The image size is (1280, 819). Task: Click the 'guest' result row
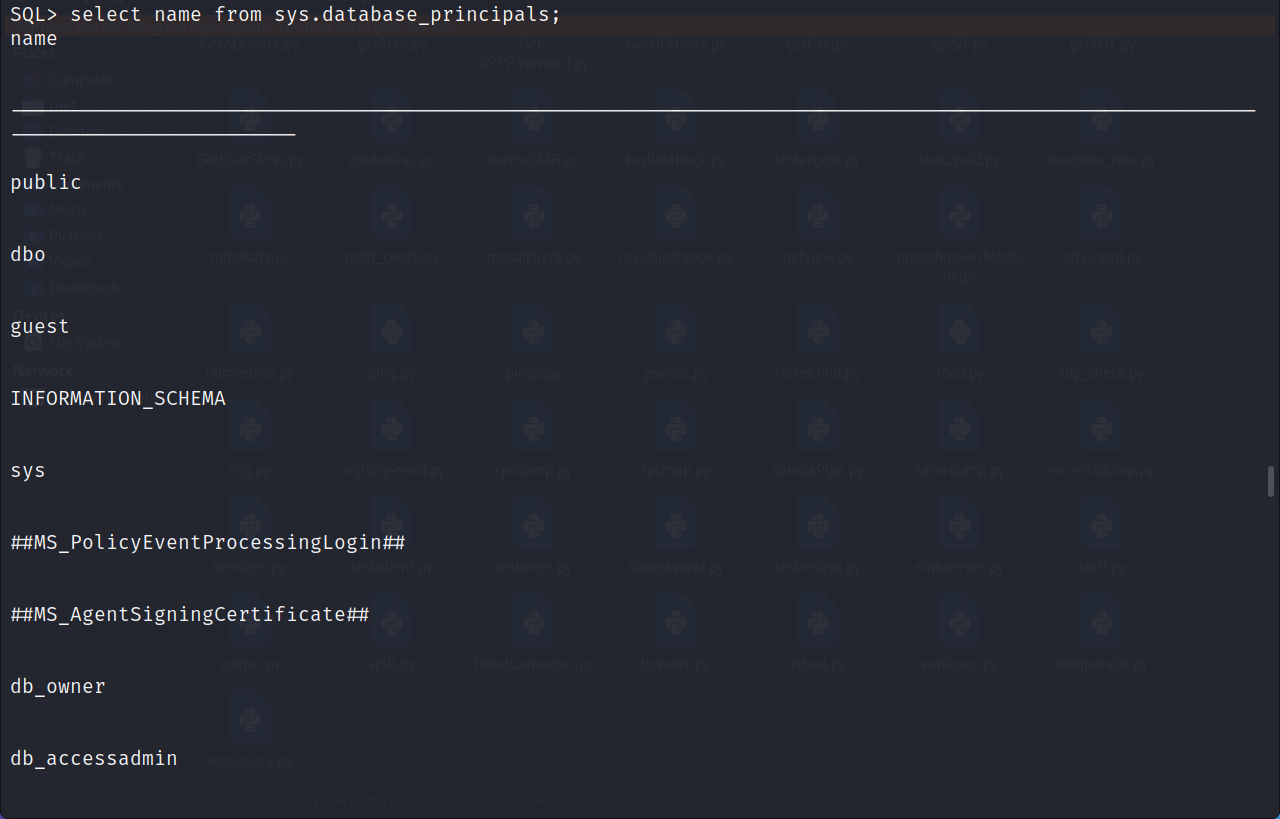[40, 327]
